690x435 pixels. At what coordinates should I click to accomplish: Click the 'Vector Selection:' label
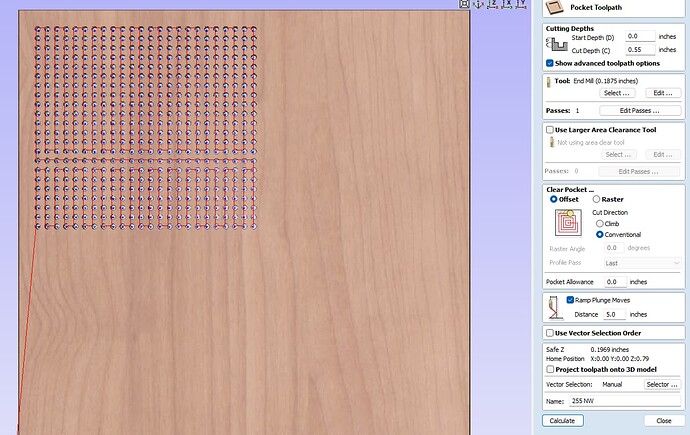pyautogui.click(x=569, y=384)
